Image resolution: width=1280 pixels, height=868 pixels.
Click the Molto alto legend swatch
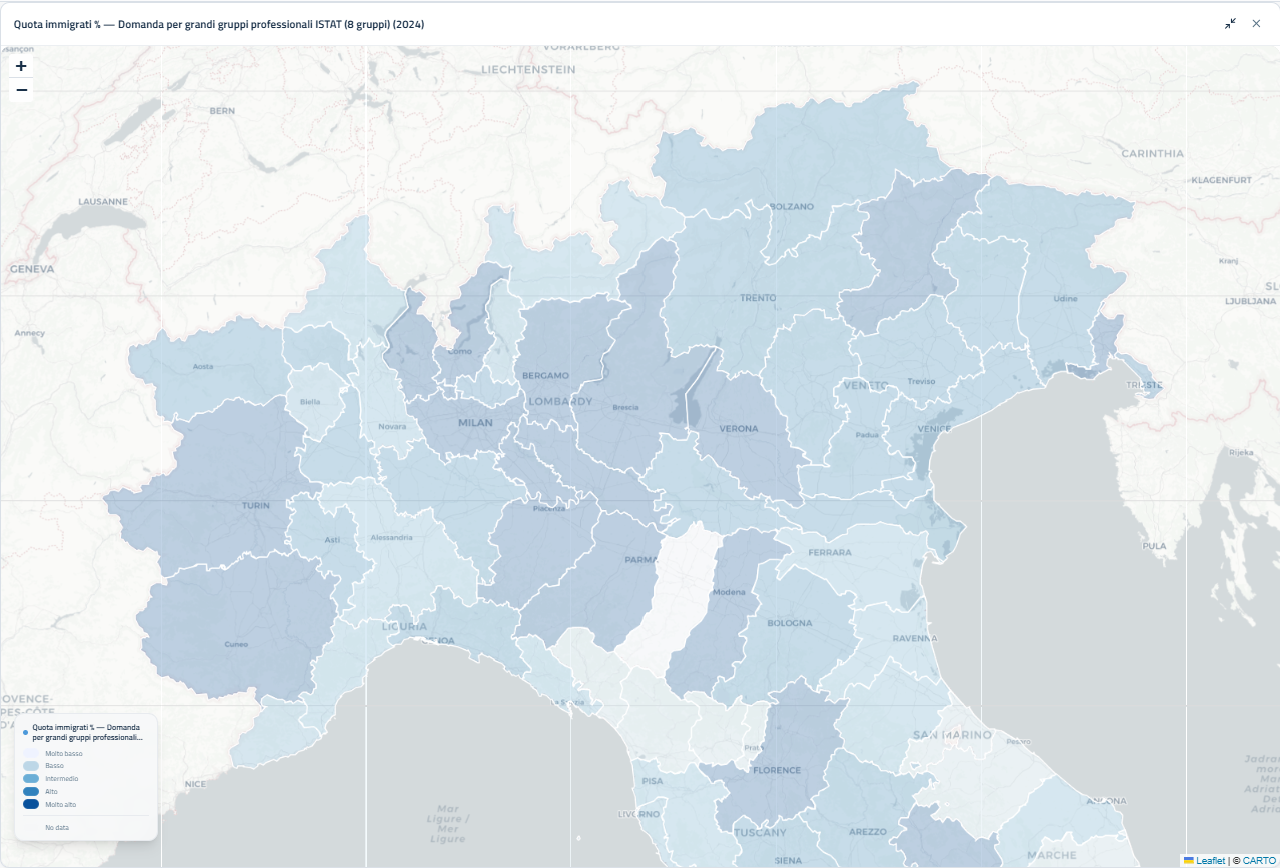click(x=31, y=805)
